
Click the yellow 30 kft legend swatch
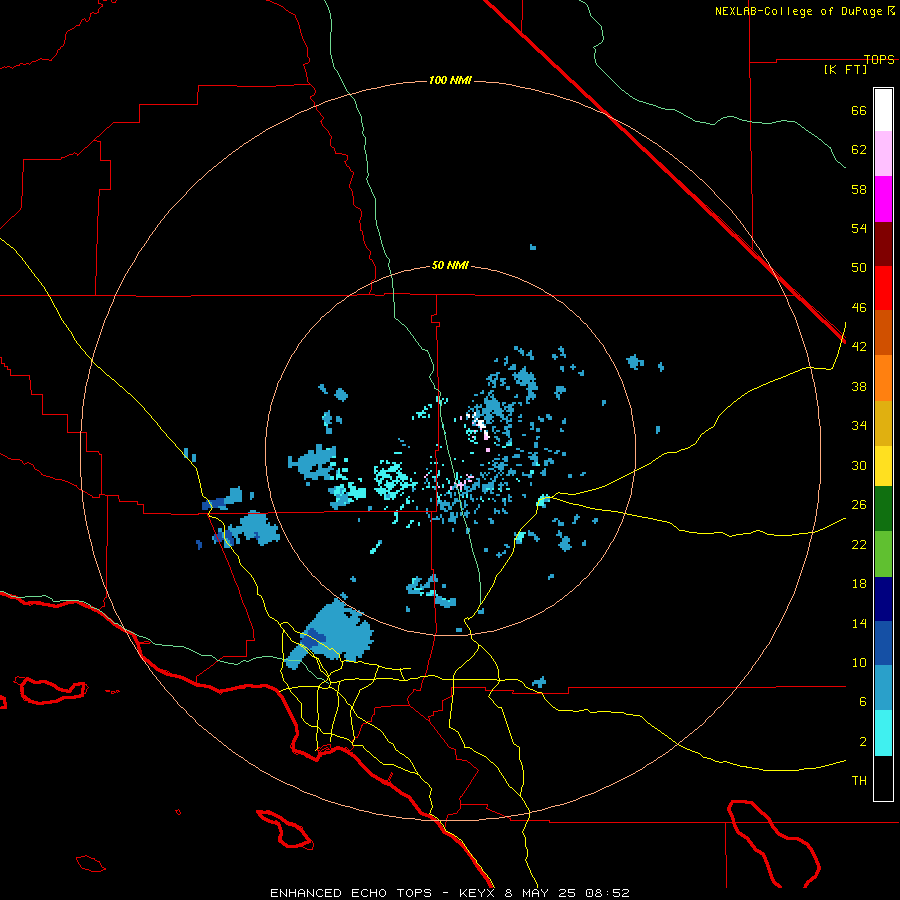tap(883, 466)
